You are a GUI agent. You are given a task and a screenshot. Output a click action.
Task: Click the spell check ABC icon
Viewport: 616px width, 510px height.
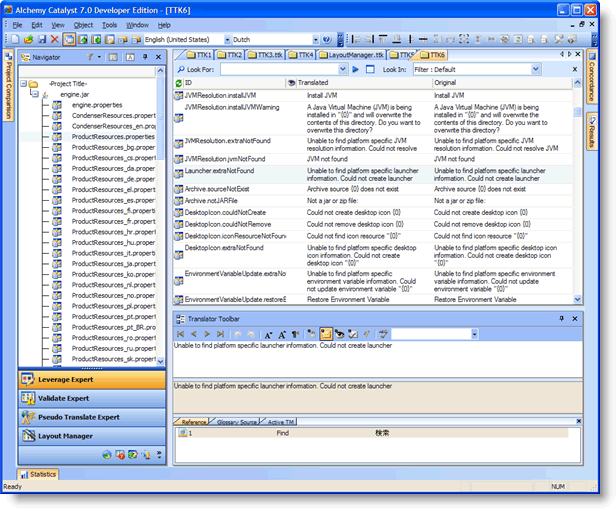pos(383,334)
